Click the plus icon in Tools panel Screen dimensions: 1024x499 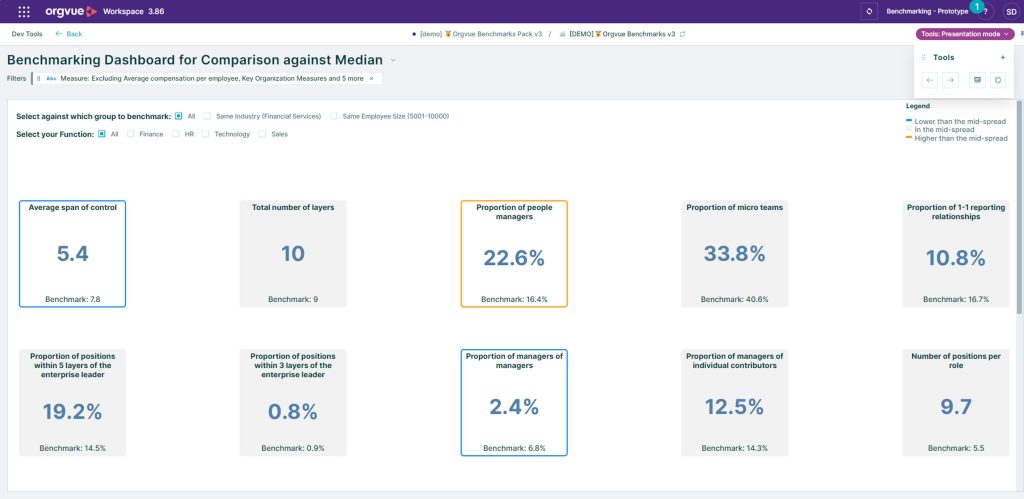(1003, 58)
